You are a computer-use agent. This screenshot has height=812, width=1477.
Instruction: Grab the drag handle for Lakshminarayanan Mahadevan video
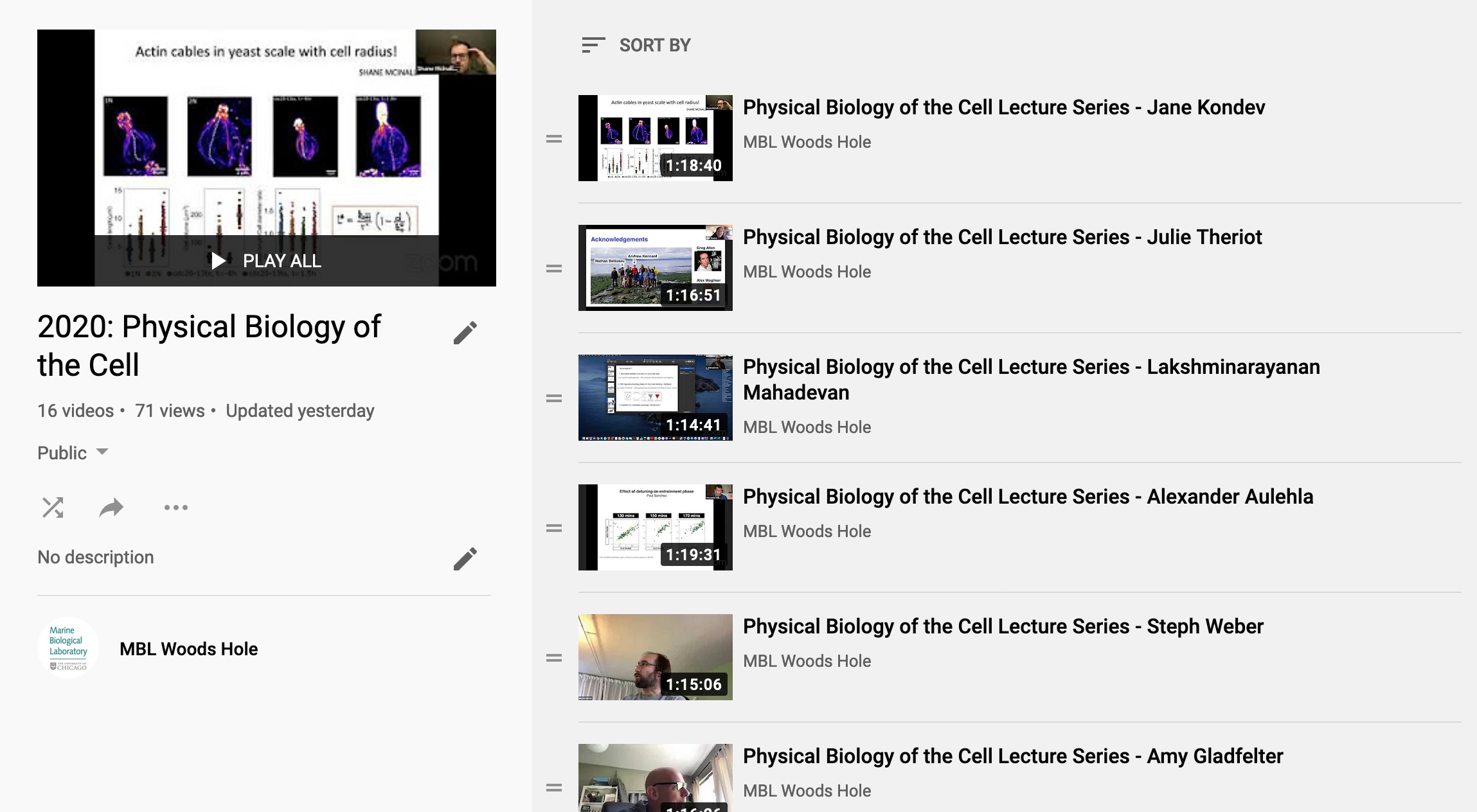click(x=554, y=398)
